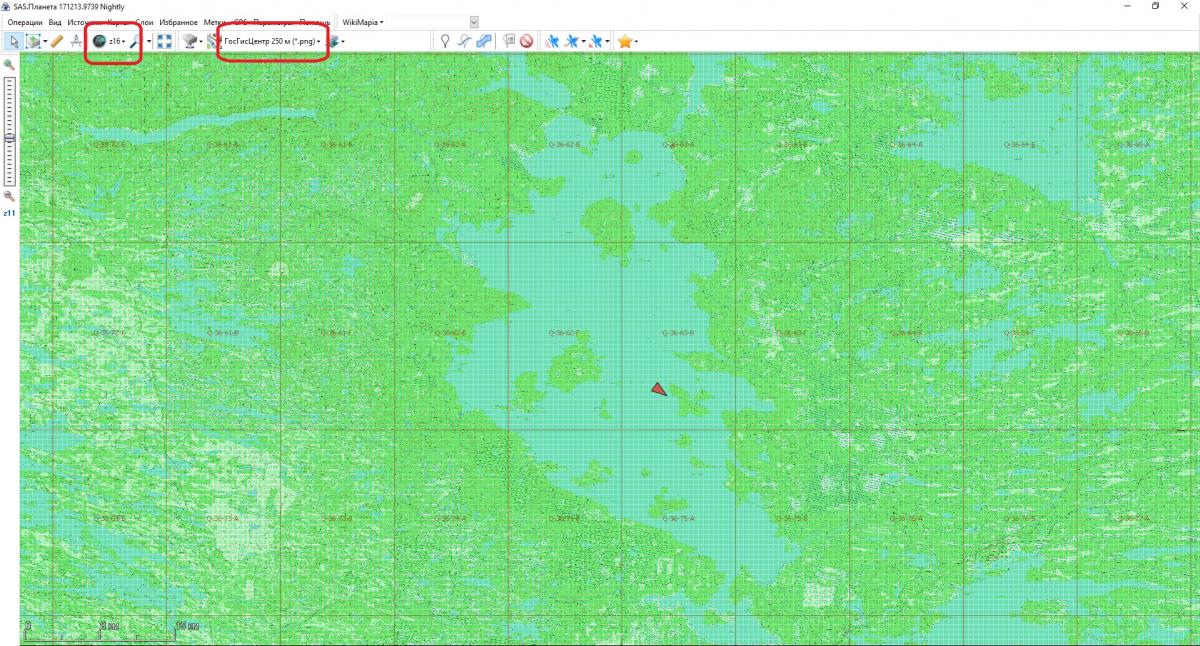Click the vertical zoom slider handle

pyautogui.click(x=9, y=139)
